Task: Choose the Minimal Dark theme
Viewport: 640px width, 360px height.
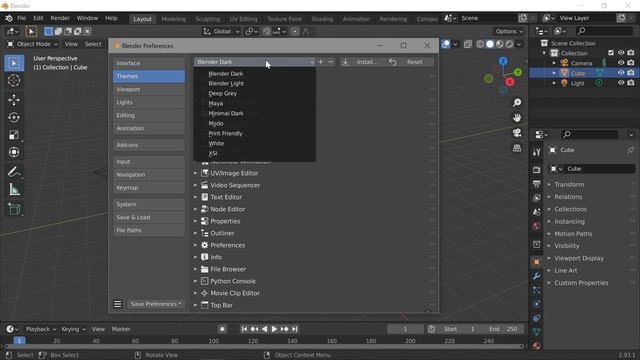Action: click(226, 113)
